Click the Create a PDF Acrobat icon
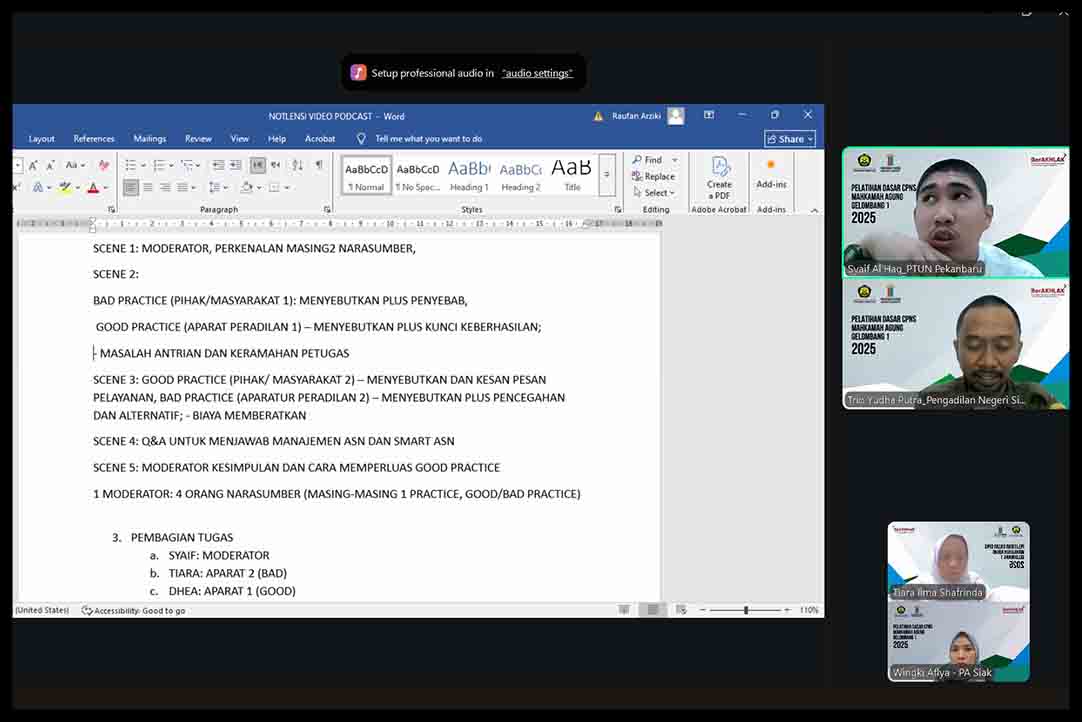Viewport: 1082px width, 722px height. point(719,176)
